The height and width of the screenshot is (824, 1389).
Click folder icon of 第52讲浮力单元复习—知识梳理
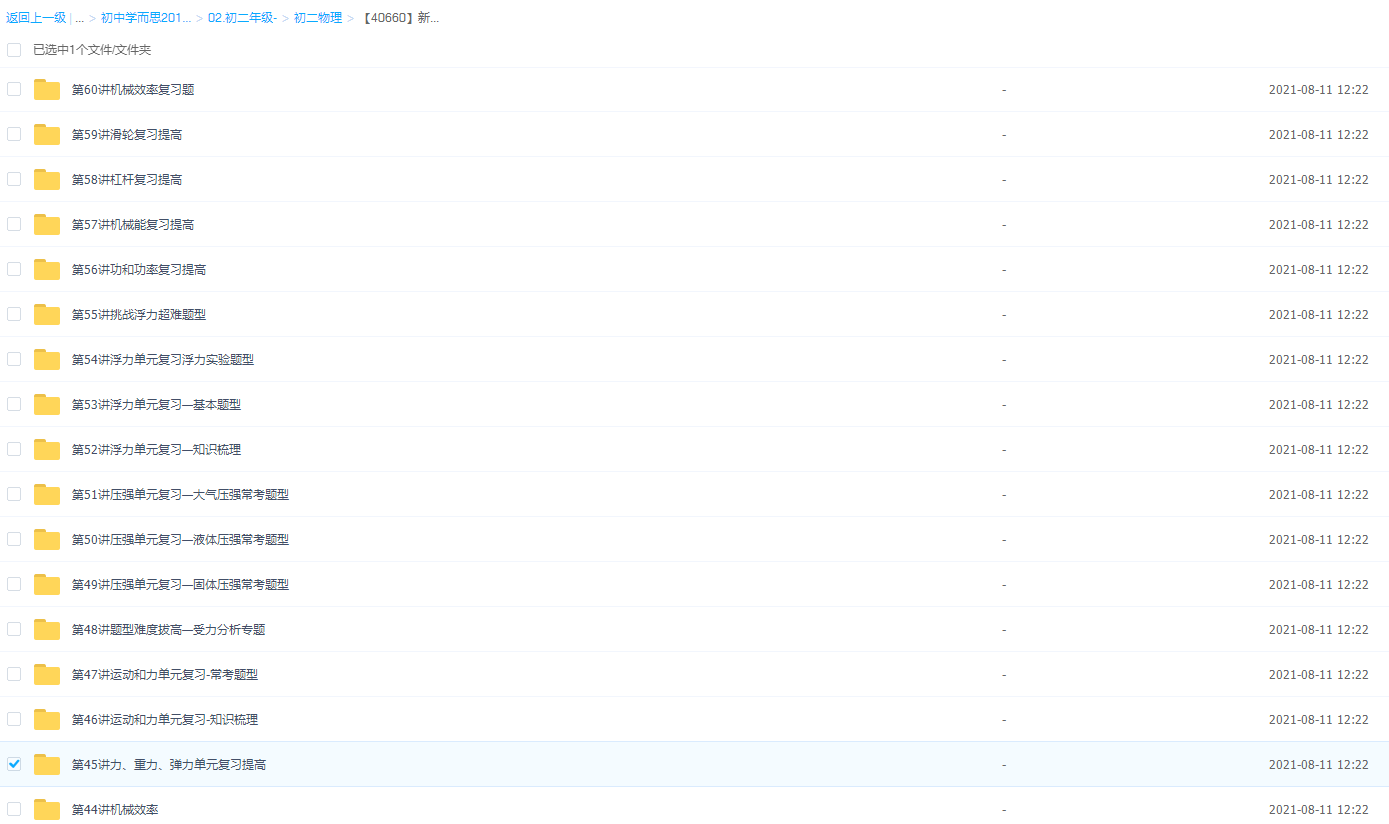point(47,450)
